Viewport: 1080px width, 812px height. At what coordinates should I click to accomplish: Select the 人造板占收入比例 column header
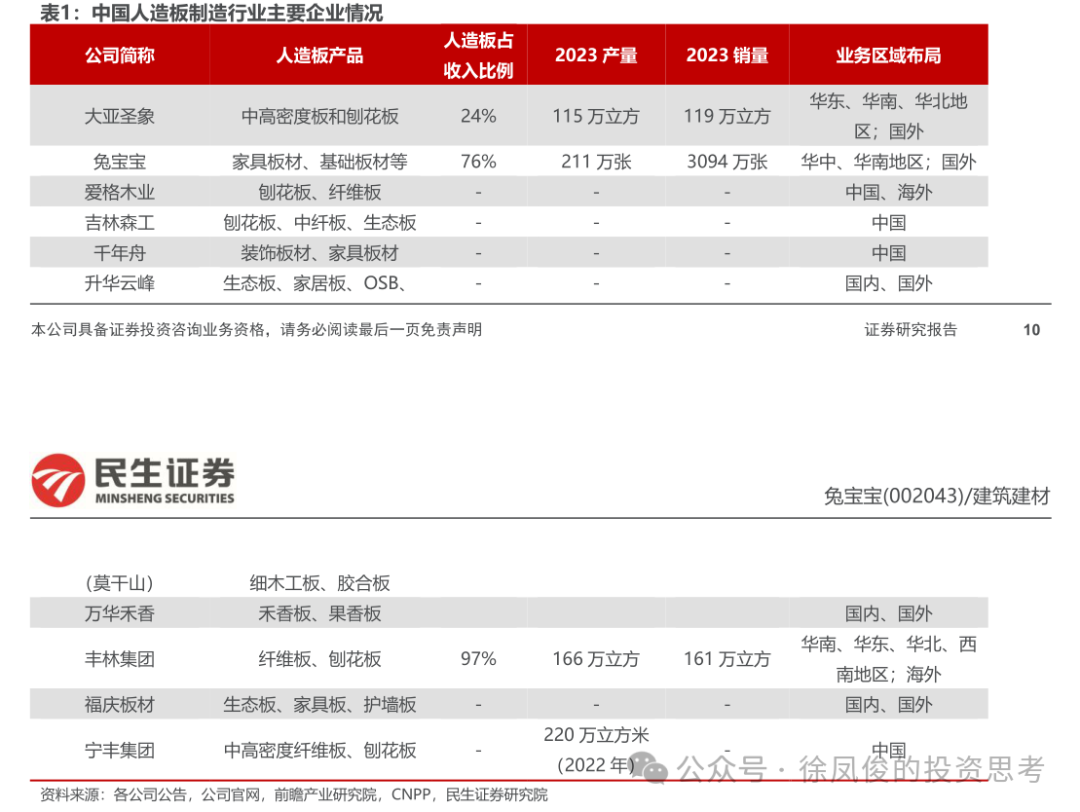point(479,55)
